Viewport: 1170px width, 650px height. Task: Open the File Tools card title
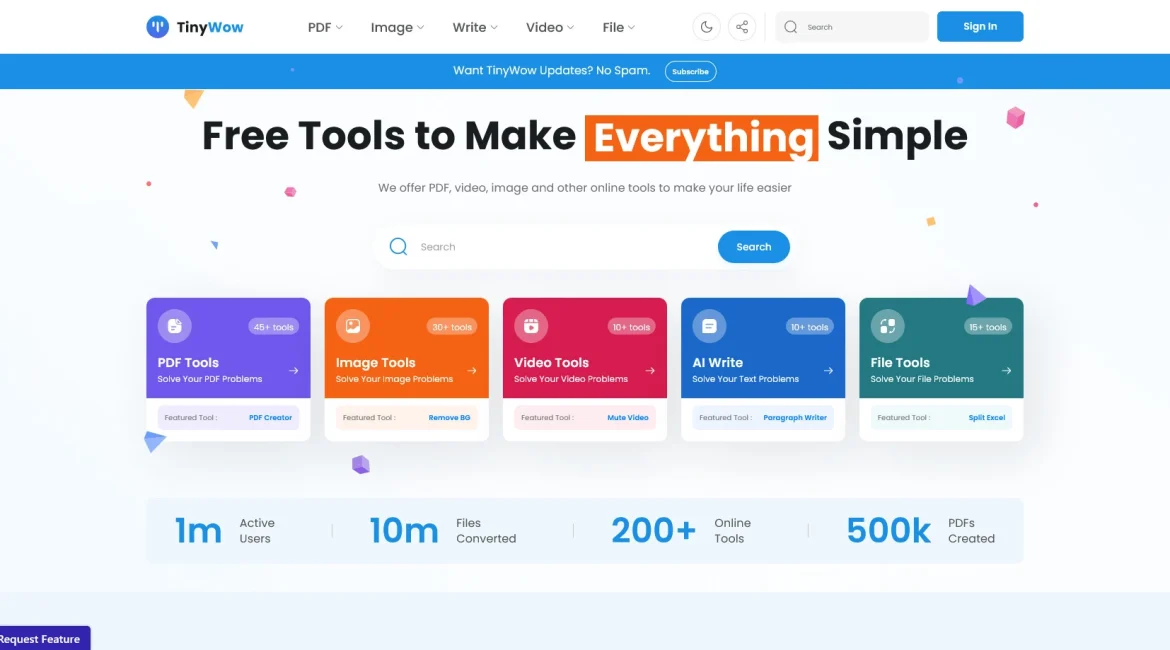click(x=900, y=363)
